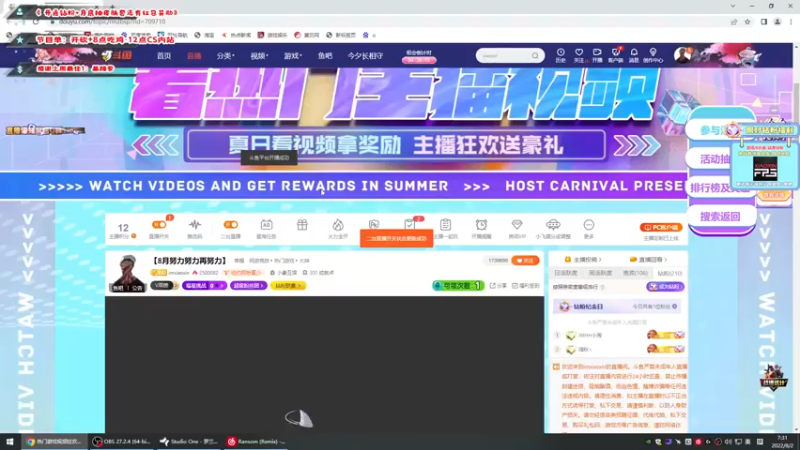Click the 搜索返回 side button
This screenshot has width=800, height=450.
coord(720,216)
